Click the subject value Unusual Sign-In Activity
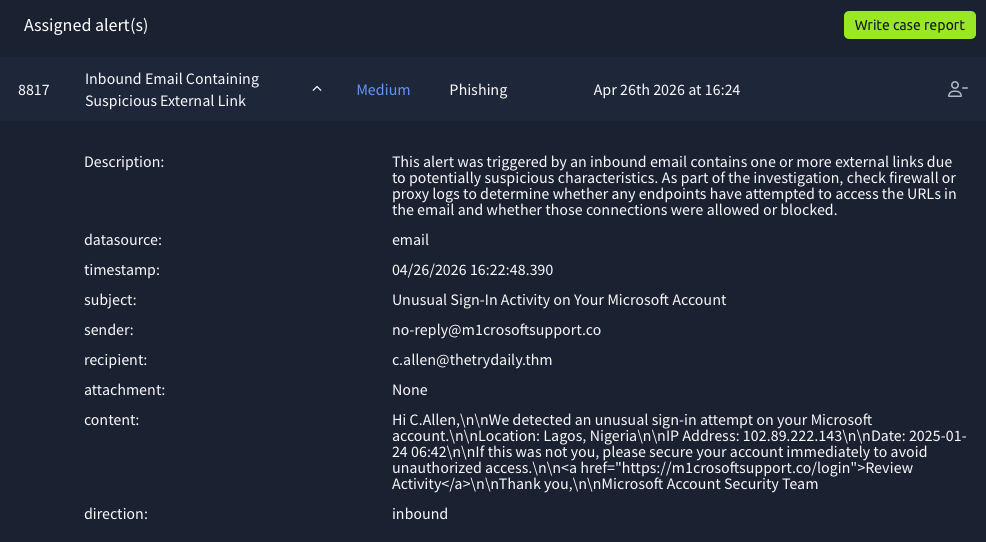This screenshot has width=986, height=542. click(x=559, y=300)
